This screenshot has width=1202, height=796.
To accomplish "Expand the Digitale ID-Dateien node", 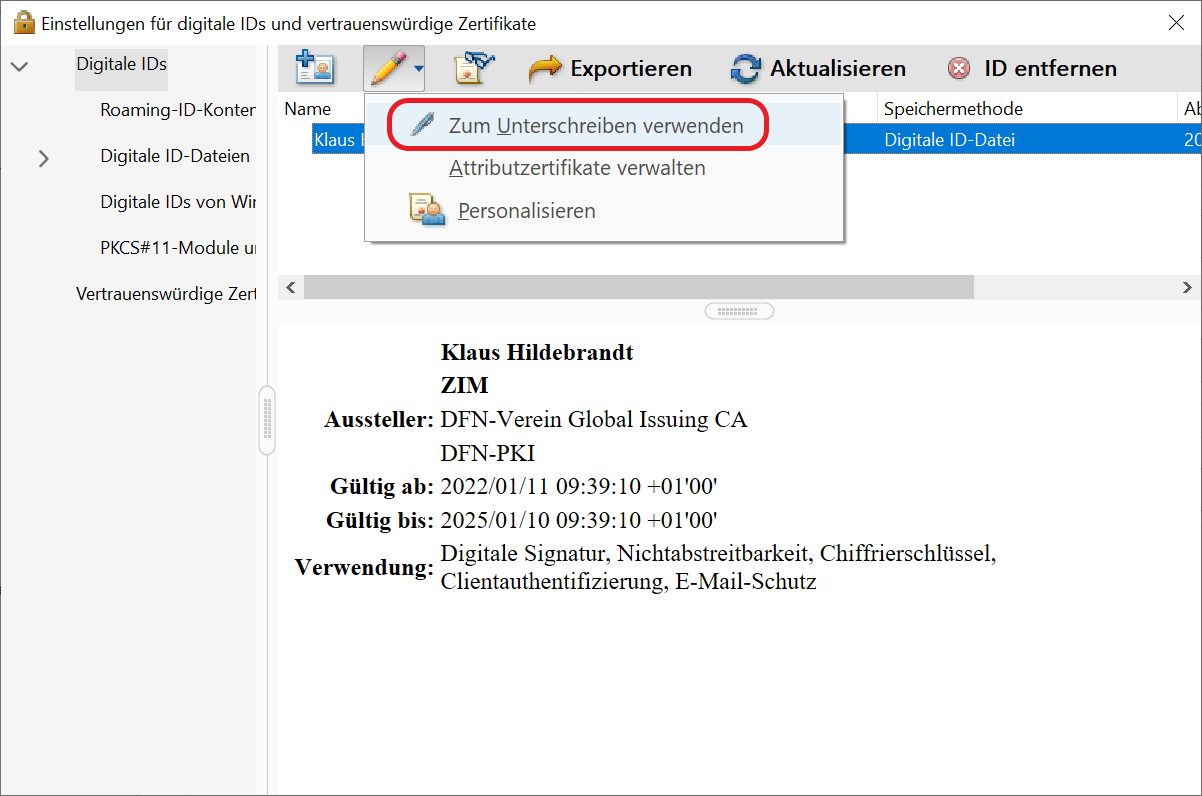I will click(x=43, y=158).
